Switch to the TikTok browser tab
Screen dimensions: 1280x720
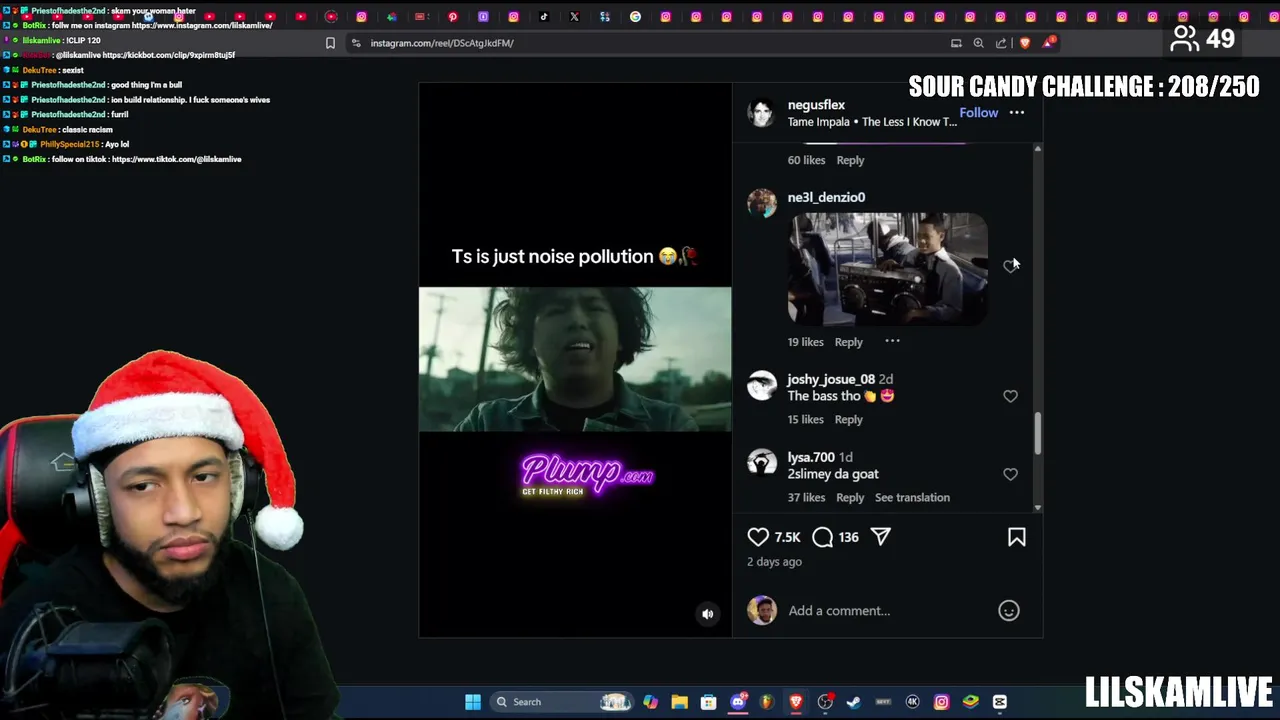[544, 16]
